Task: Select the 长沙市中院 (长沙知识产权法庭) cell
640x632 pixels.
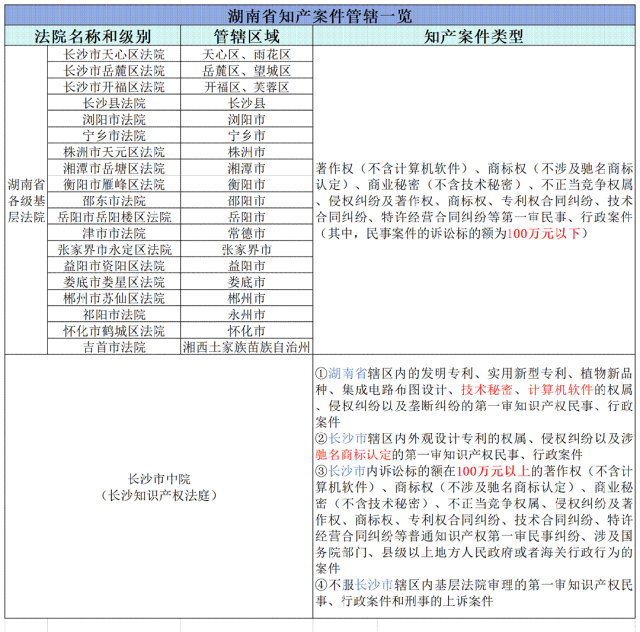Action: point(158,486)
